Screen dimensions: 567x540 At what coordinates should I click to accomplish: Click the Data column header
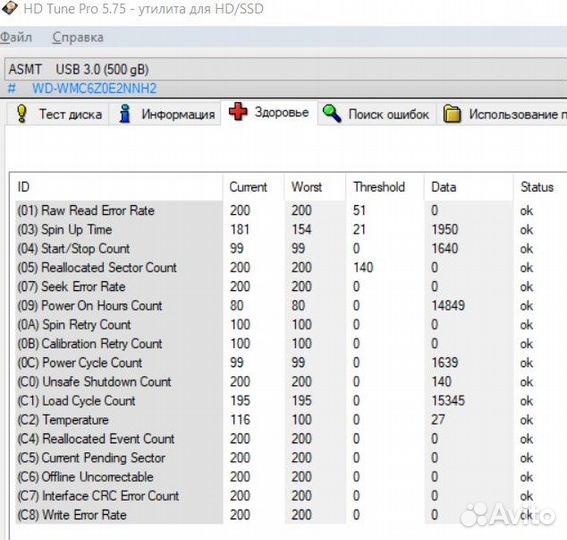pyautogui.click(x=443, y=187)
